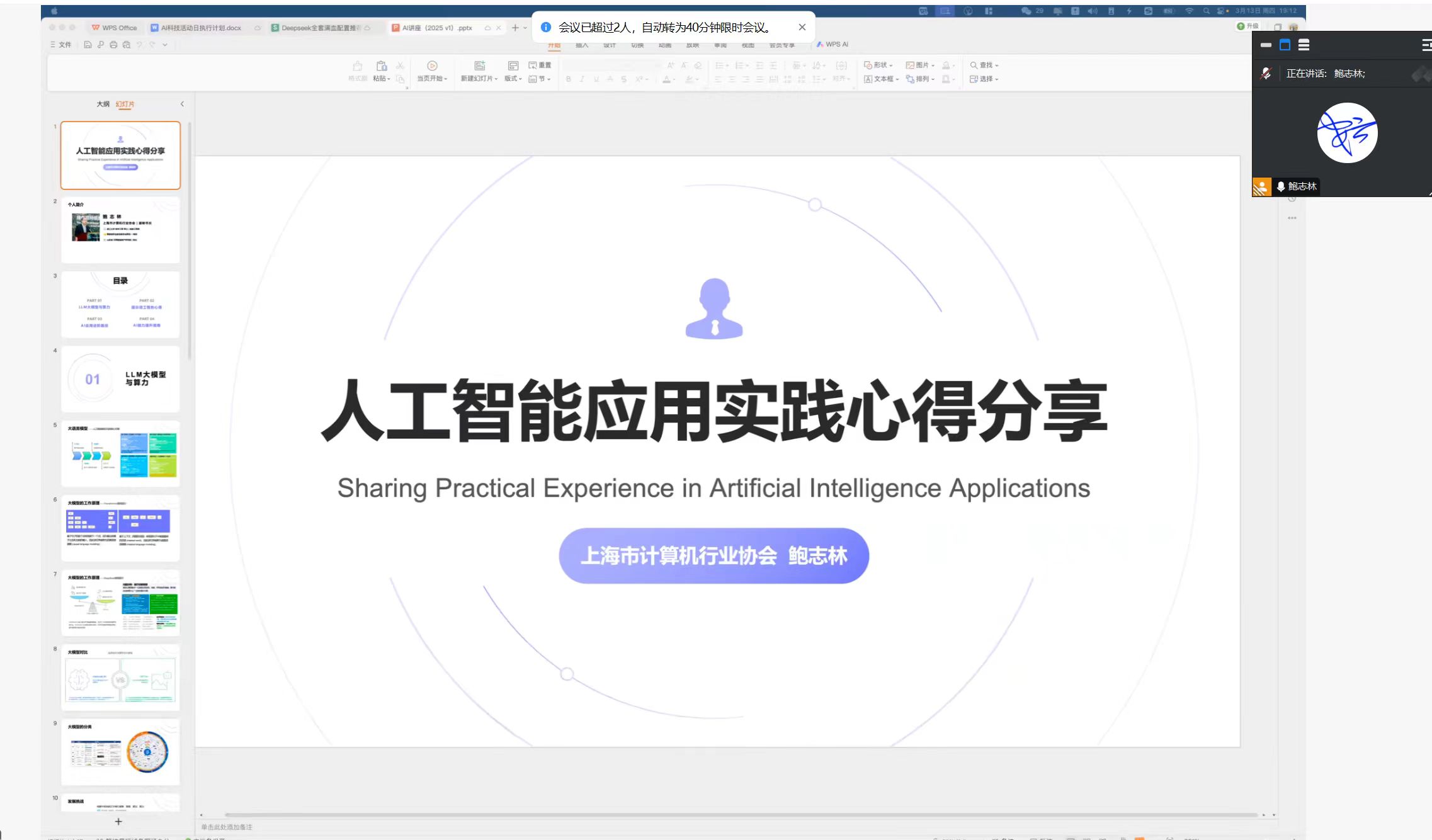The image size is (1432, 840).
Task: Toggle bold formatting button
Action: click(x=569, y=79)
